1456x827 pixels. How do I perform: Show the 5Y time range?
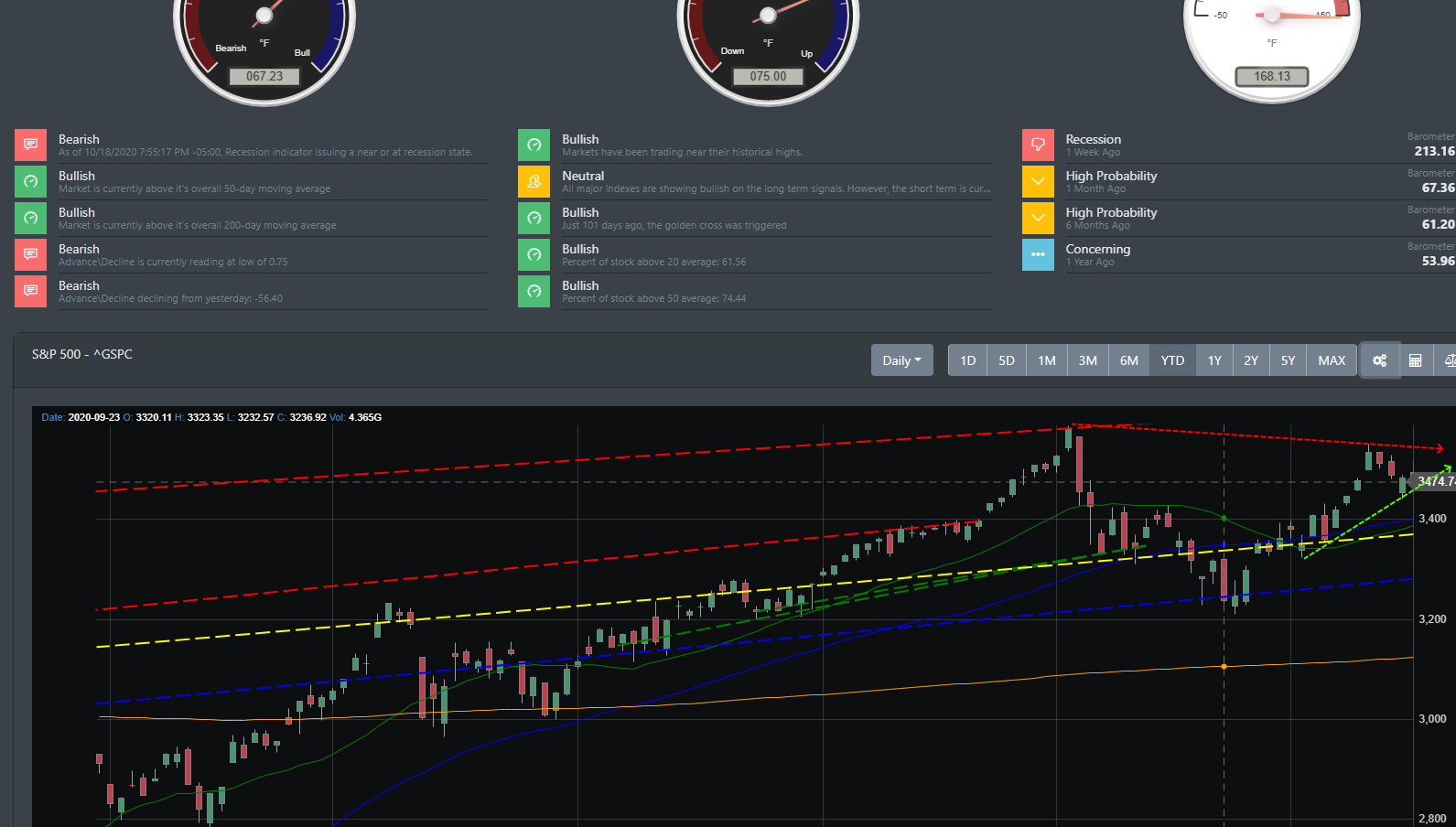tap(1288, 360)
